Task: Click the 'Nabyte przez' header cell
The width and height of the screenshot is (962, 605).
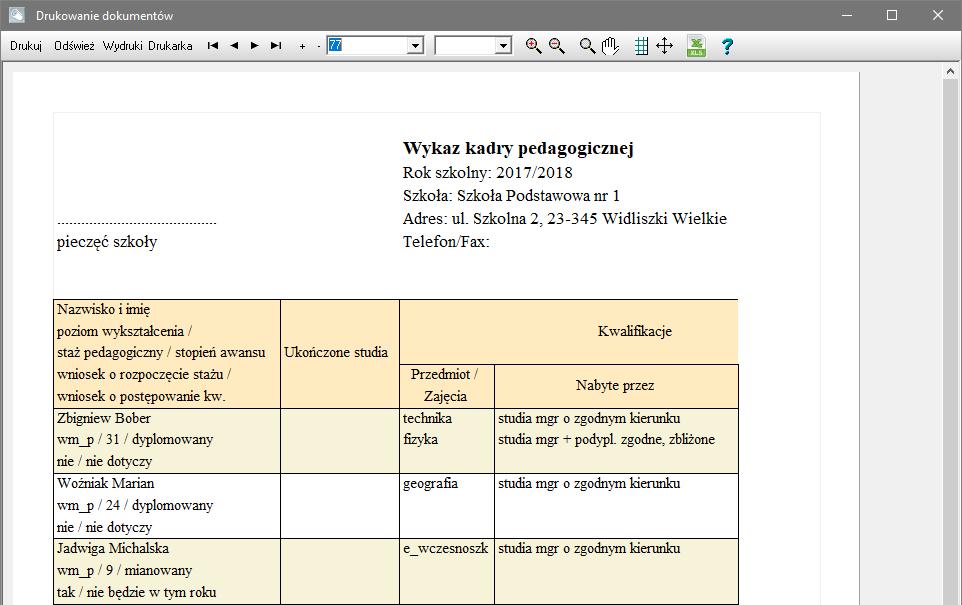Action: pos(615,385)
